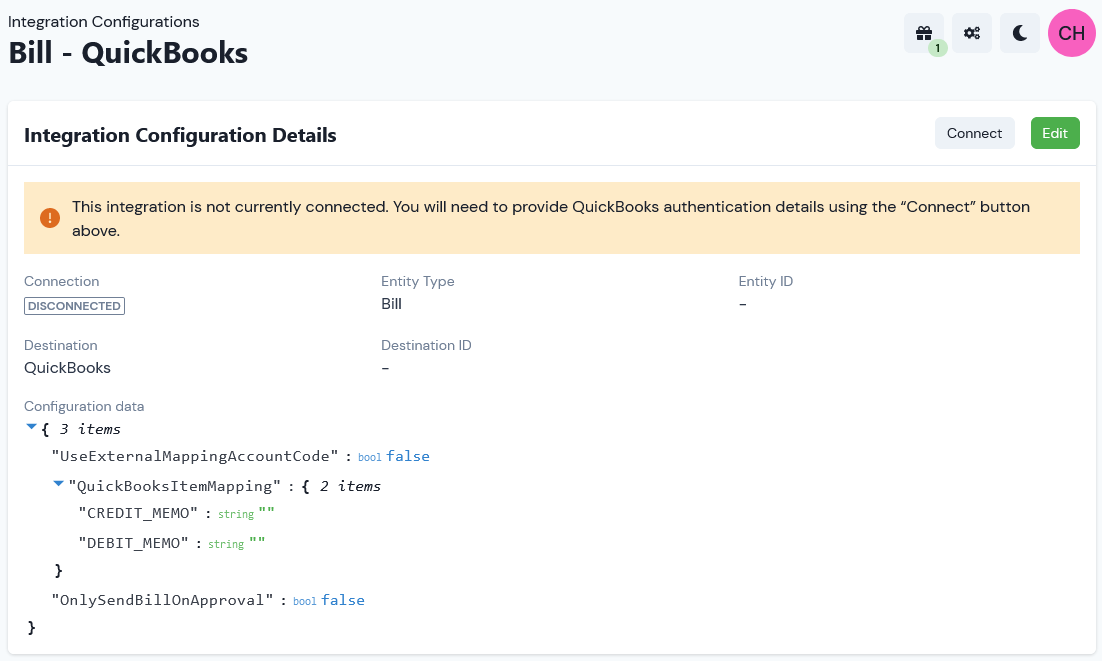Click the not-connected warning message text
This screenshot has width=1102, height=661.
(x=551, y=218)
